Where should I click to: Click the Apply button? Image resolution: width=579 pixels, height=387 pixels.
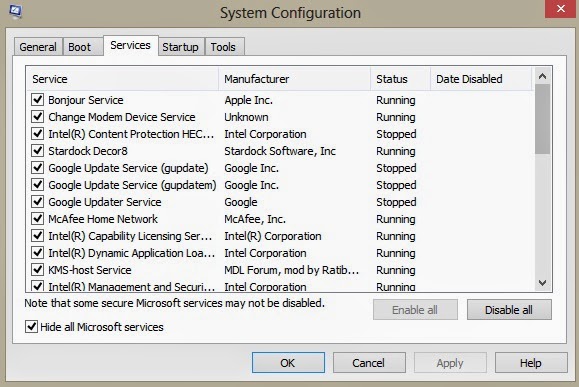(450, 363)
